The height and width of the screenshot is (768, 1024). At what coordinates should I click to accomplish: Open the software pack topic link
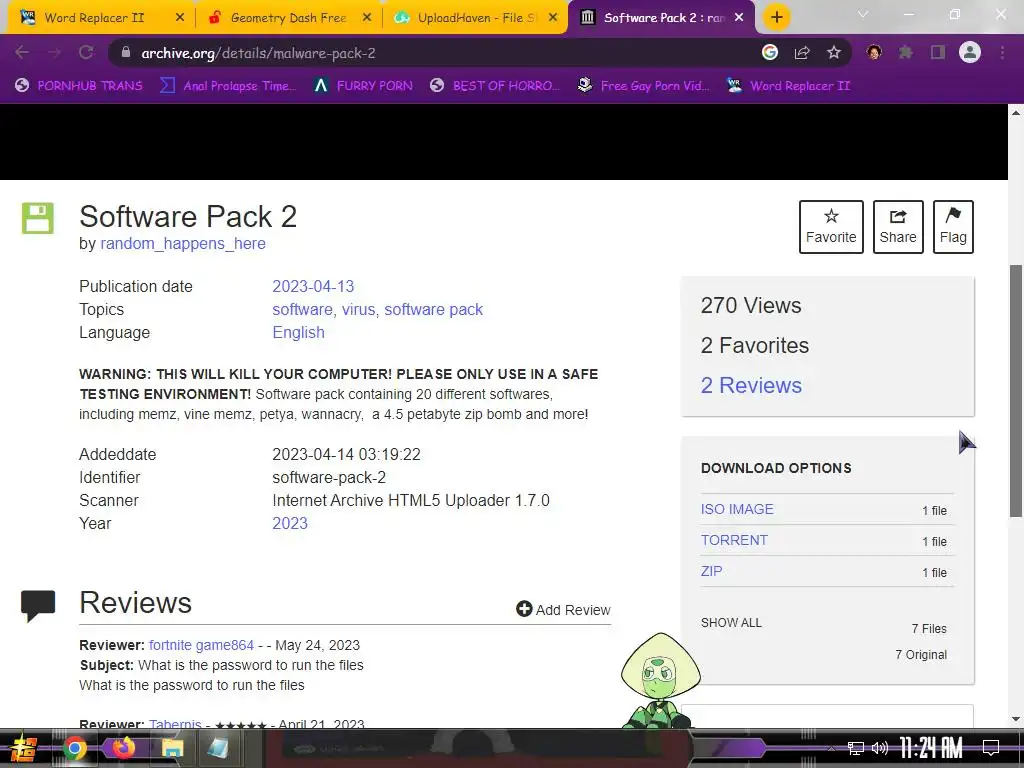434,310
